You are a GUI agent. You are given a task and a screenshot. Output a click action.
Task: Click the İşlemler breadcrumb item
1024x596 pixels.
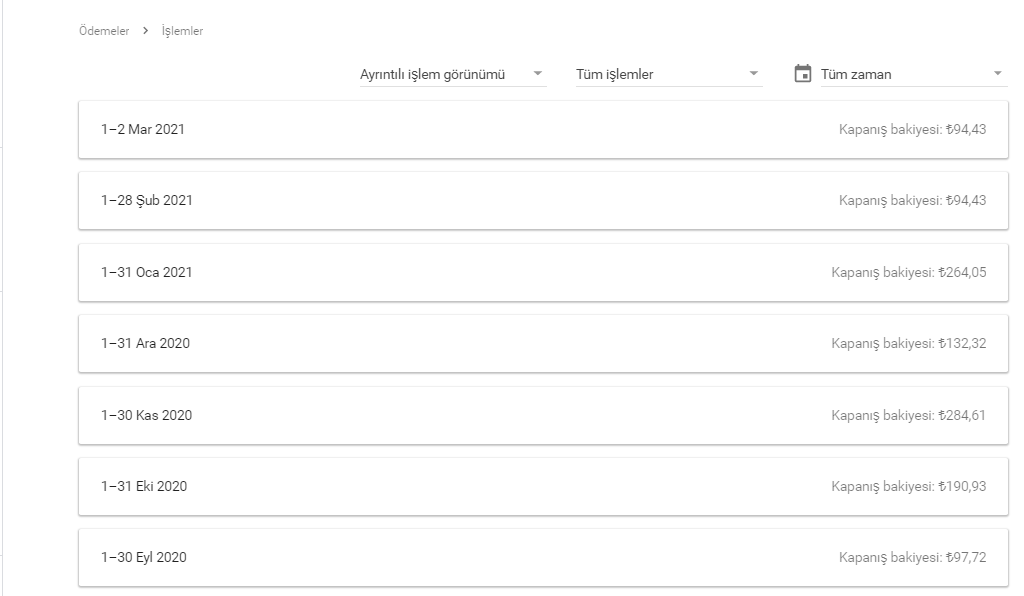(182, 31)
